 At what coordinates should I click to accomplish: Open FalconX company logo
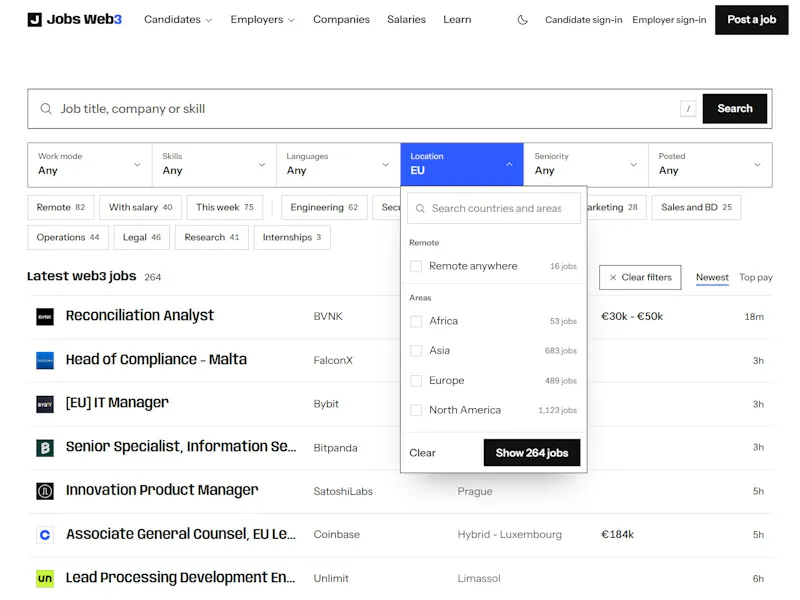[45, 360]
